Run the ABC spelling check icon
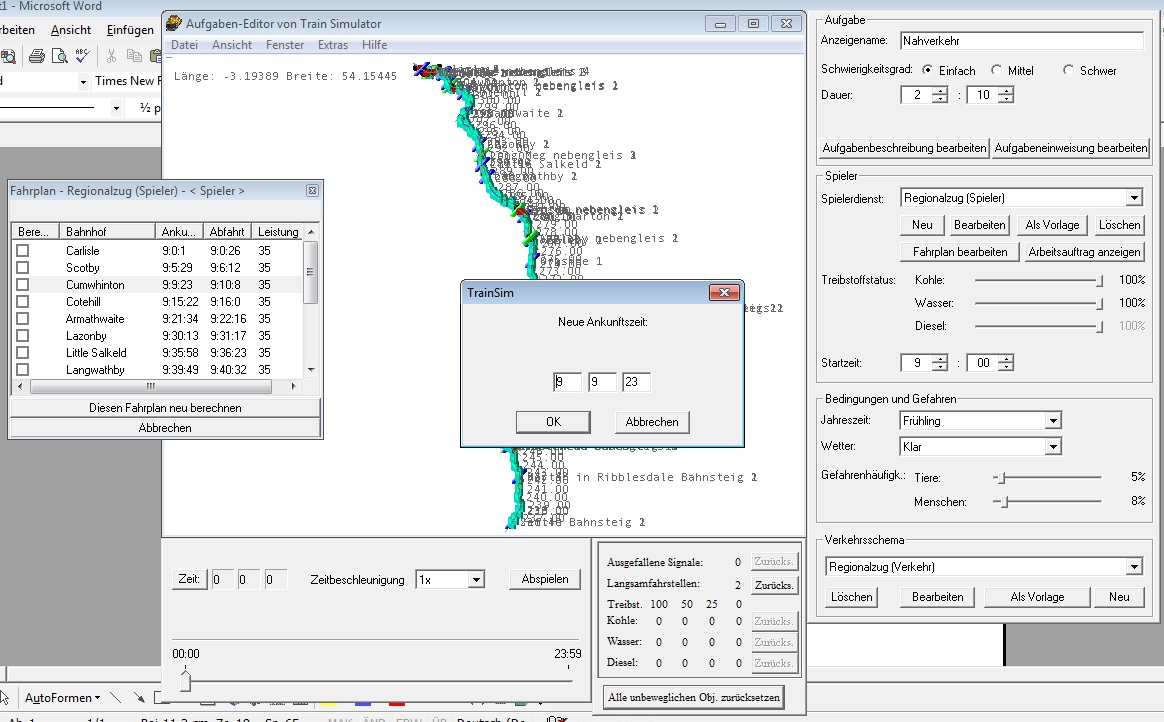Screen dimensions: 1164x722 [84, 56]
